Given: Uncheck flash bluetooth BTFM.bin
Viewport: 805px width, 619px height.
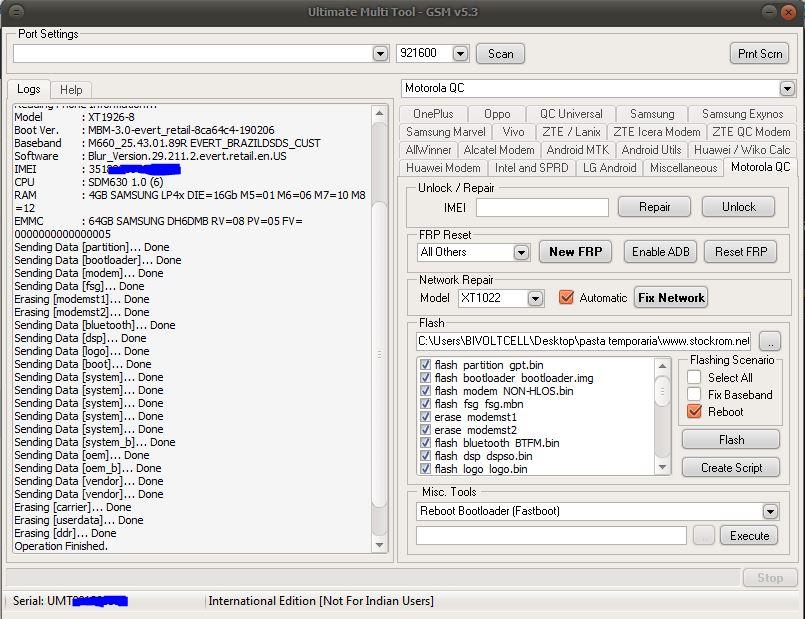Looking at the screenshot, I should [x=425, y=443].
